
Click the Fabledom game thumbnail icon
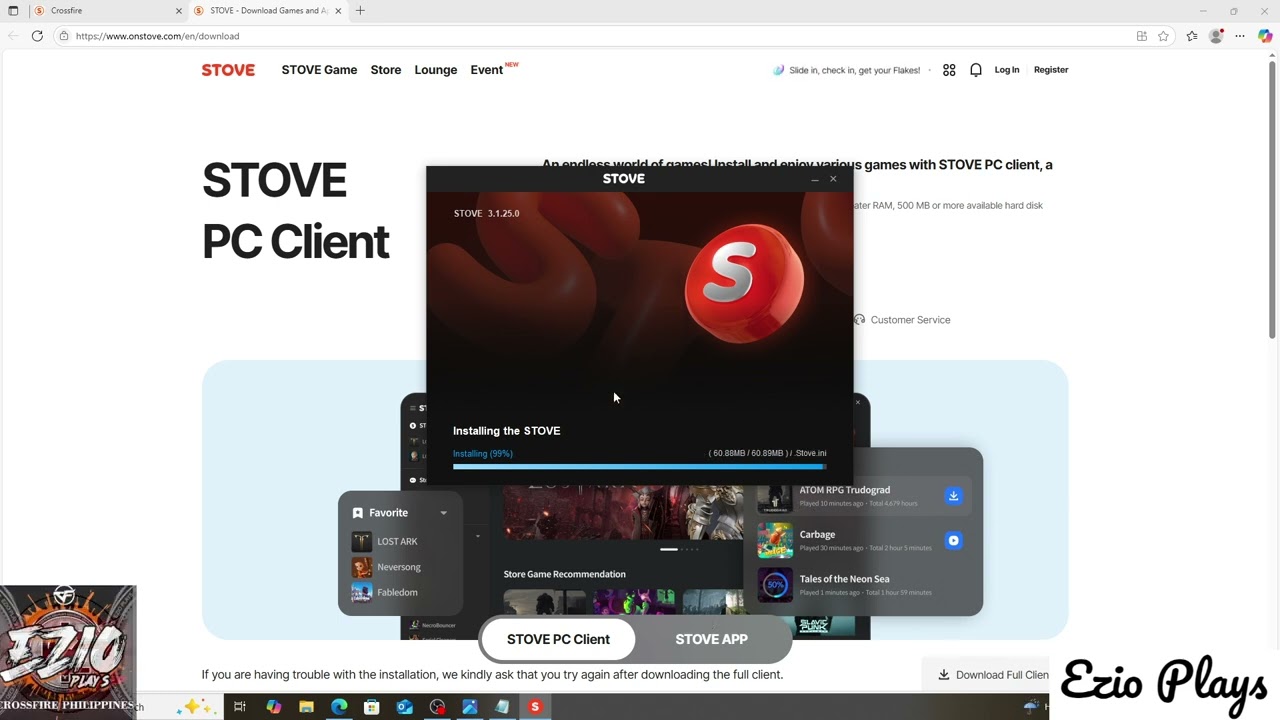(361, 593)
